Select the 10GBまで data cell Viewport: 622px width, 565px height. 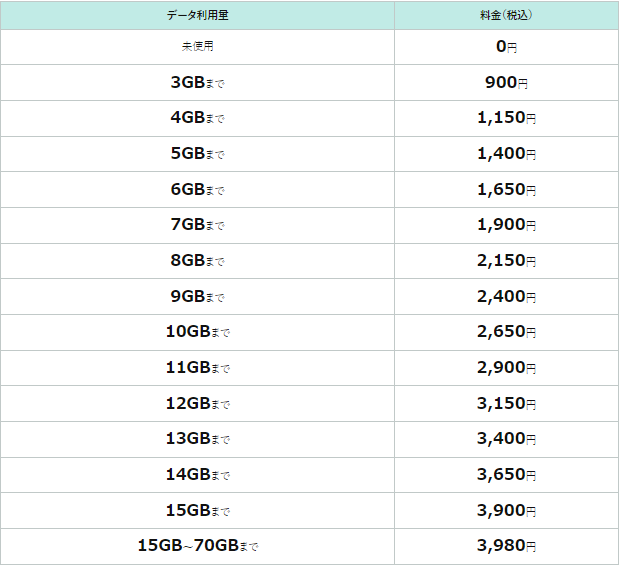(x=197, y=332)
